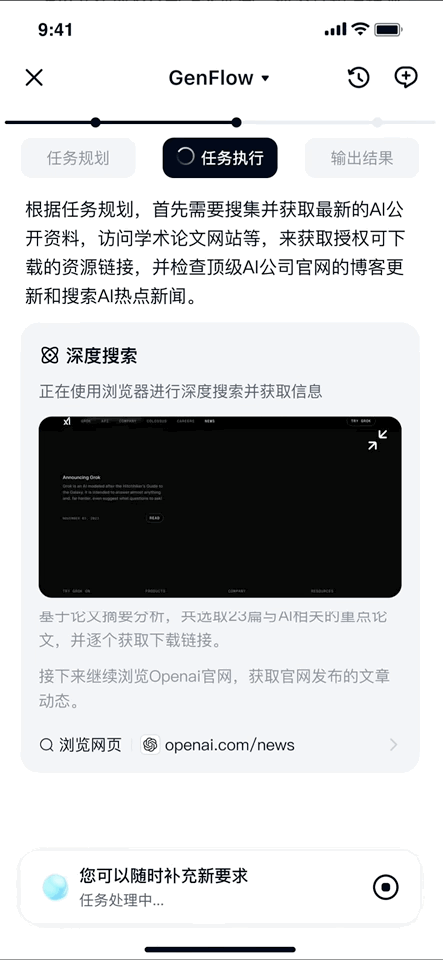
Task: Click the first progress dot on timeline
Action: pos(95,122)
